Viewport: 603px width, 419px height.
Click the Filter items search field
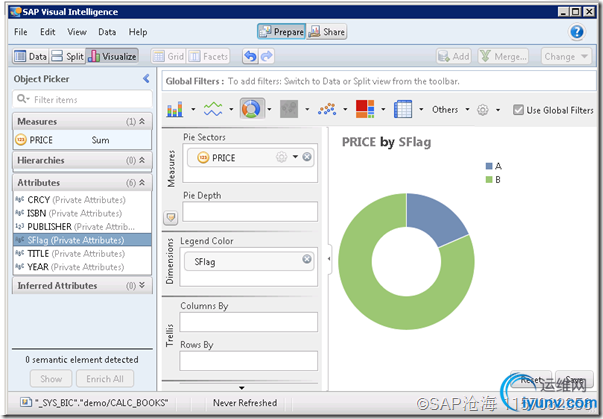click(x=82, y=100)
